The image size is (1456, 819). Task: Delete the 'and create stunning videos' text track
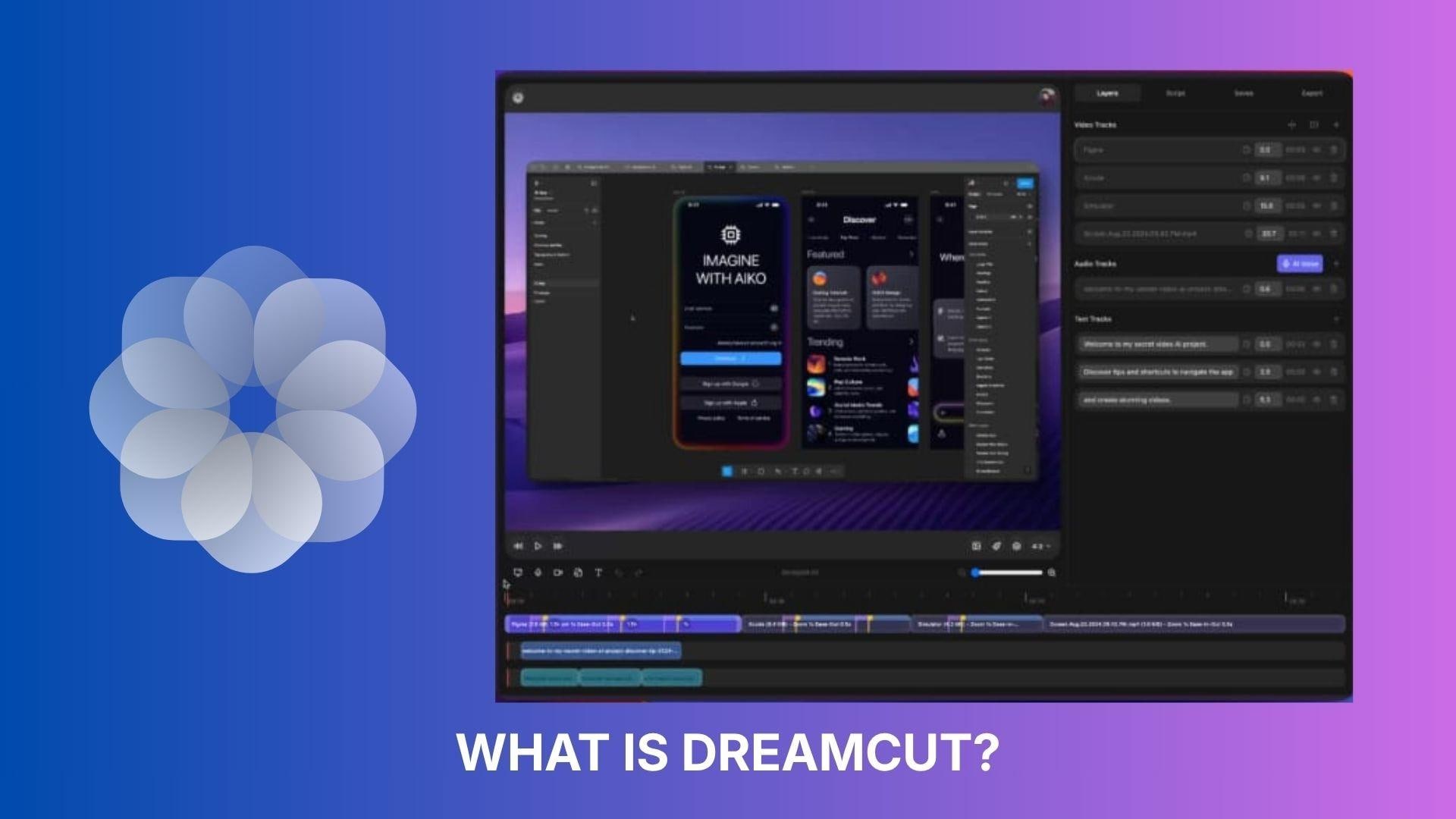1334,400
